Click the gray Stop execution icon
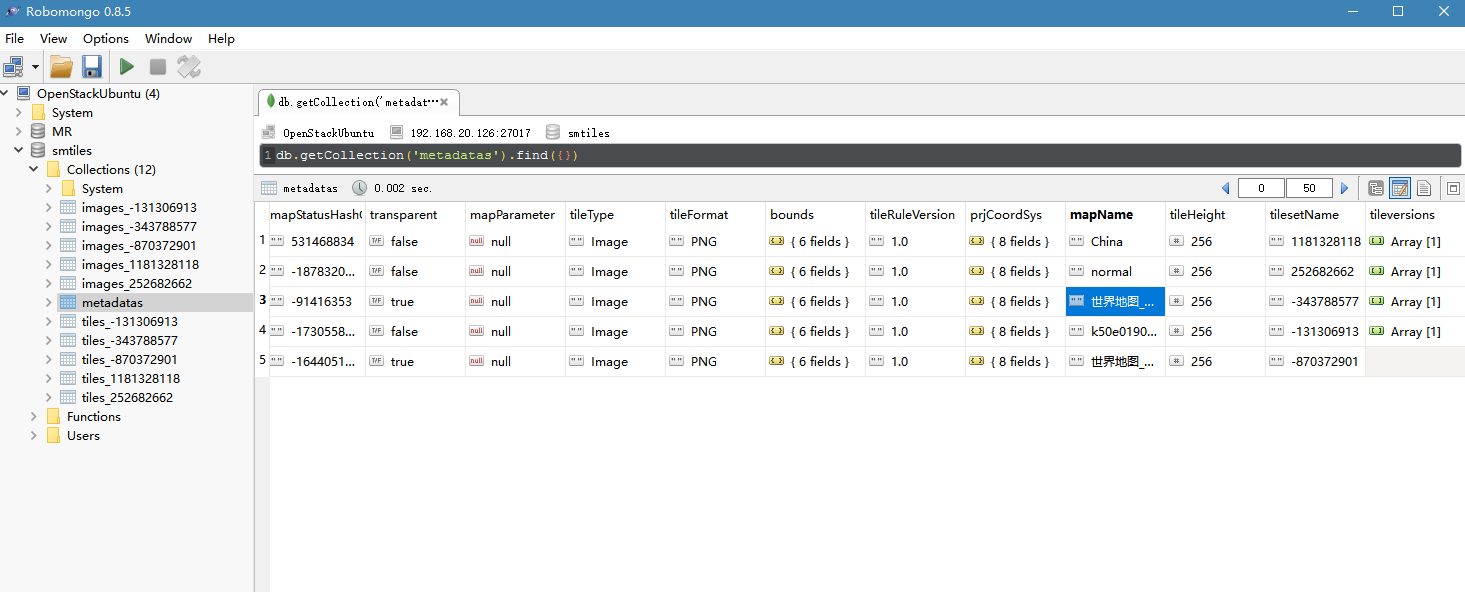This screenshot has width=1465, height=592. [157, 67]
